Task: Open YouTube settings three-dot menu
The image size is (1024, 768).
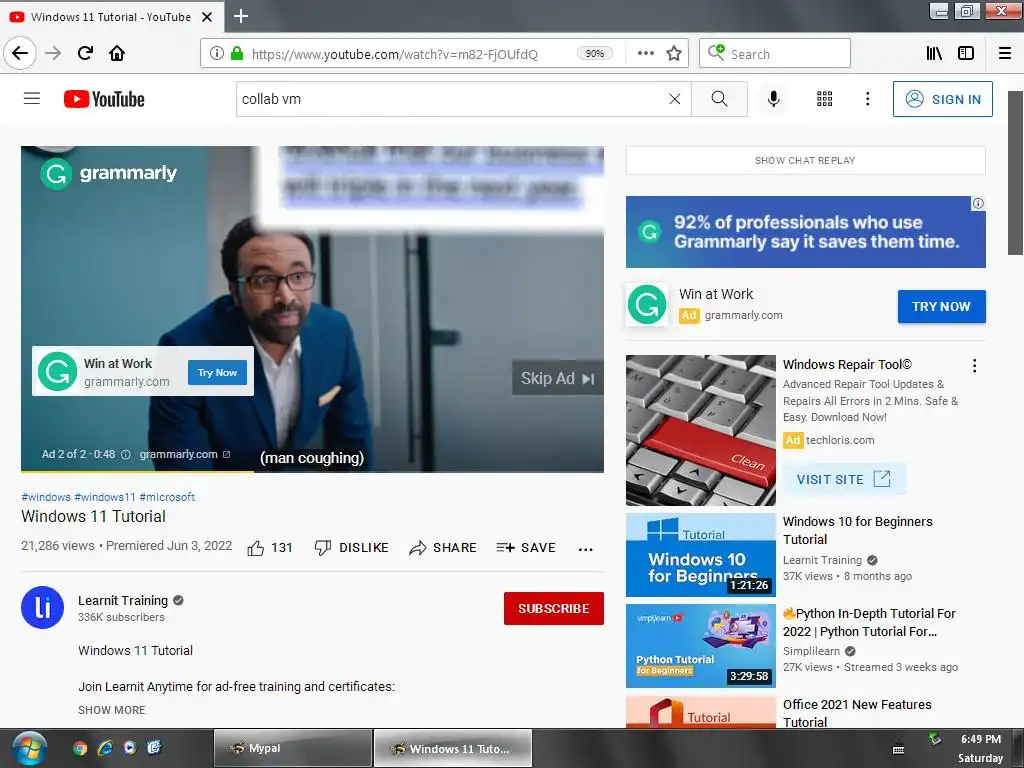Action: coord(867,99)
